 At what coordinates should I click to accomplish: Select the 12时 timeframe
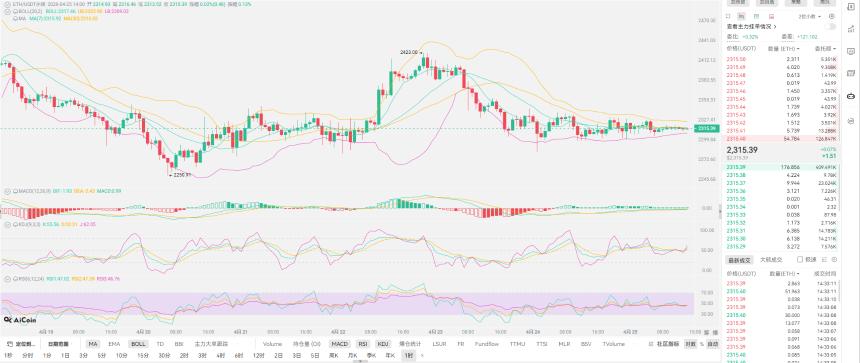click(x=258, y=355)
